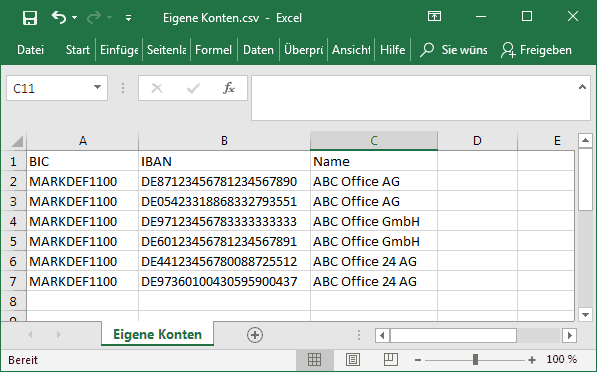The width and height of the screenshot is (597, 372).
Task: Click the Freigeben share button
Action: (536, 50)
